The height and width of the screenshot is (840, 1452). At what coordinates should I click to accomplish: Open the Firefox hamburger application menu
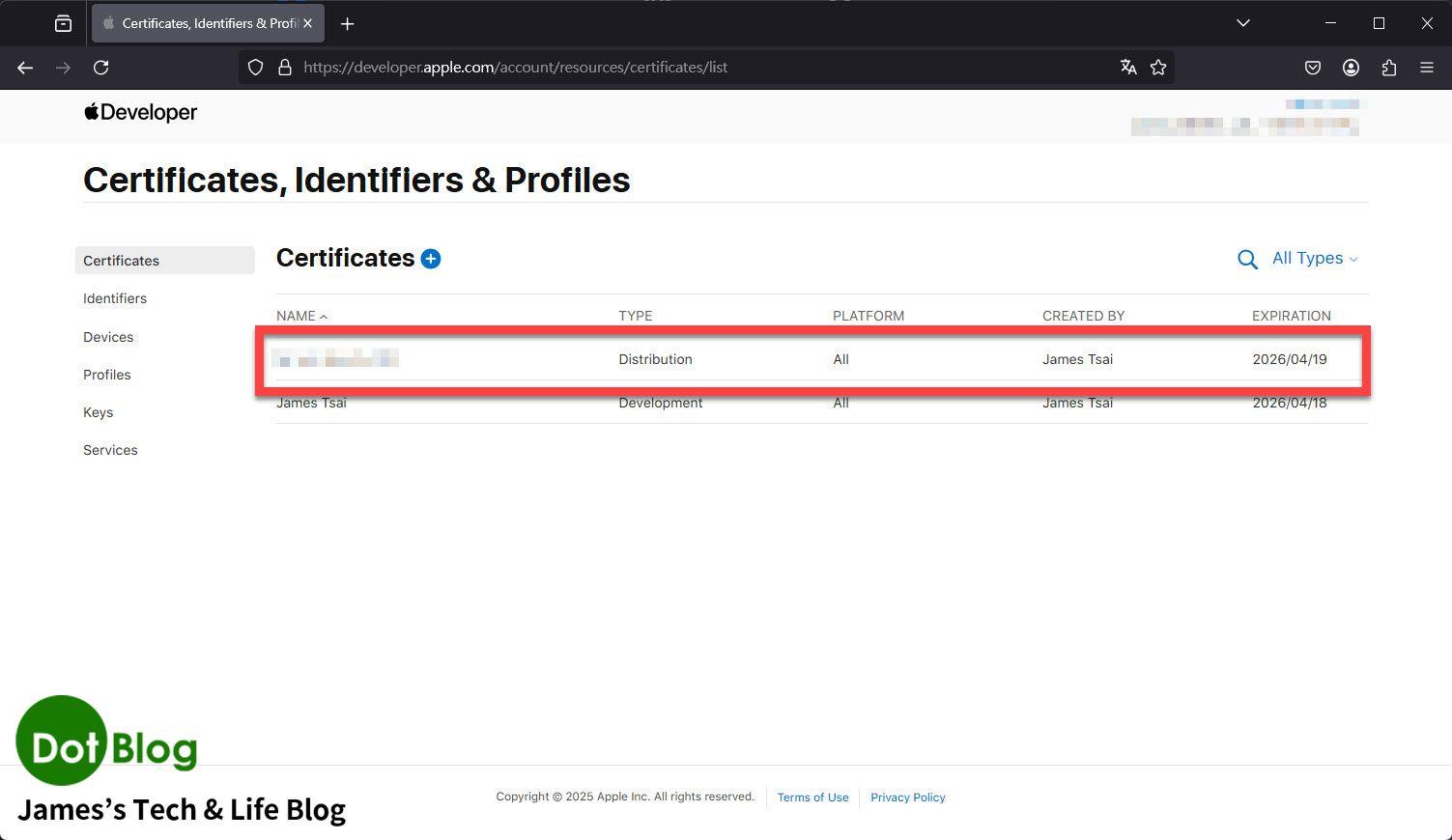(x=1426, y=68)
